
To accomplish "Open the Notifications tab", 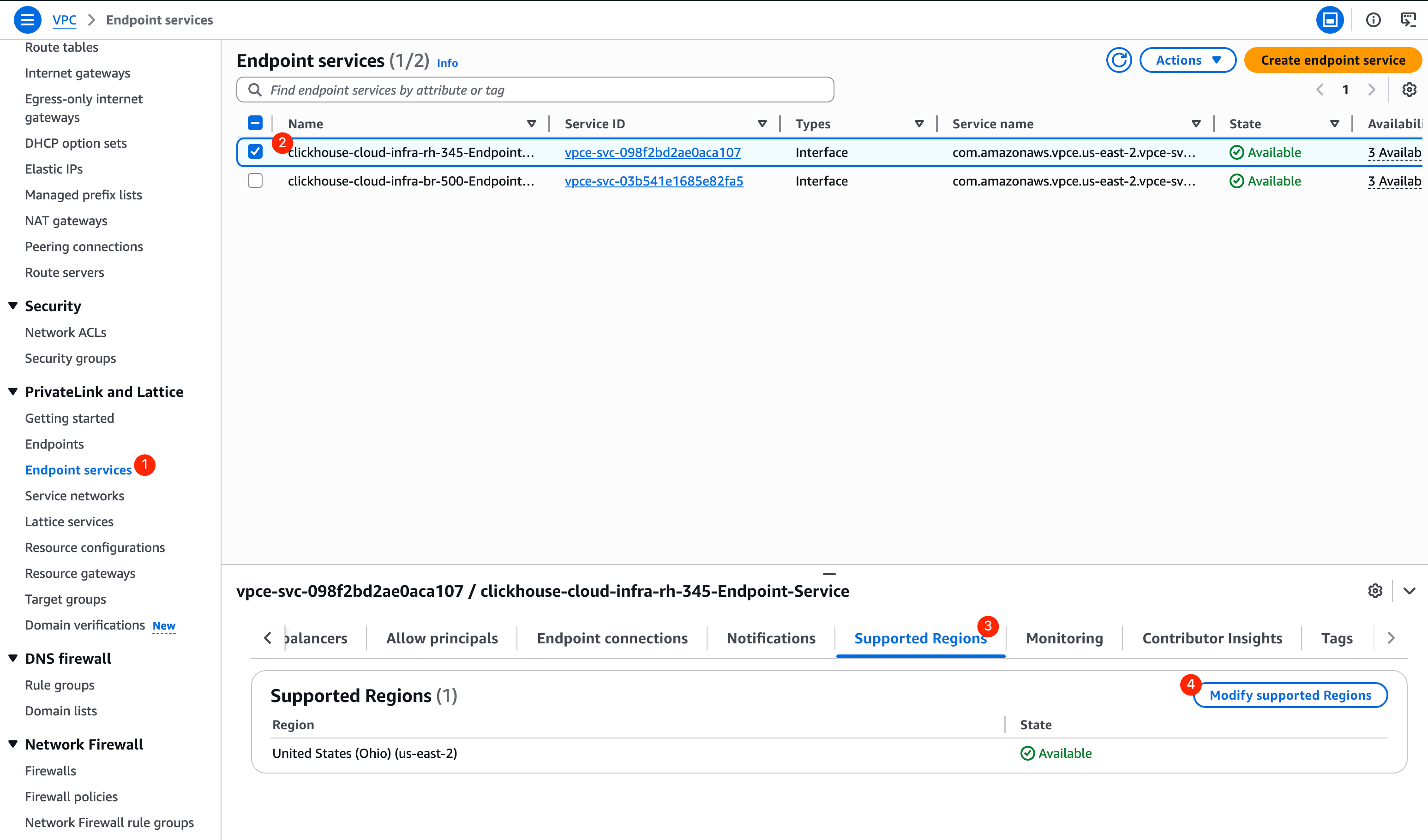I will 771,638.
